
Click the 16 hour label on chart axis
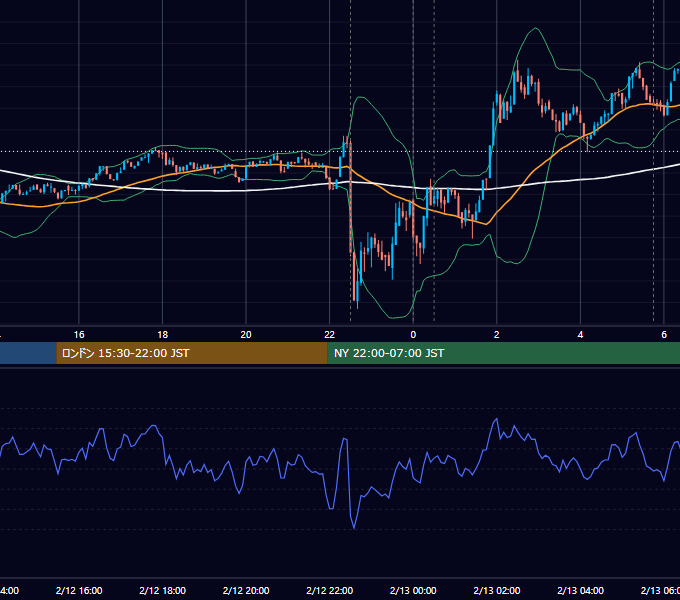(79, 335)
